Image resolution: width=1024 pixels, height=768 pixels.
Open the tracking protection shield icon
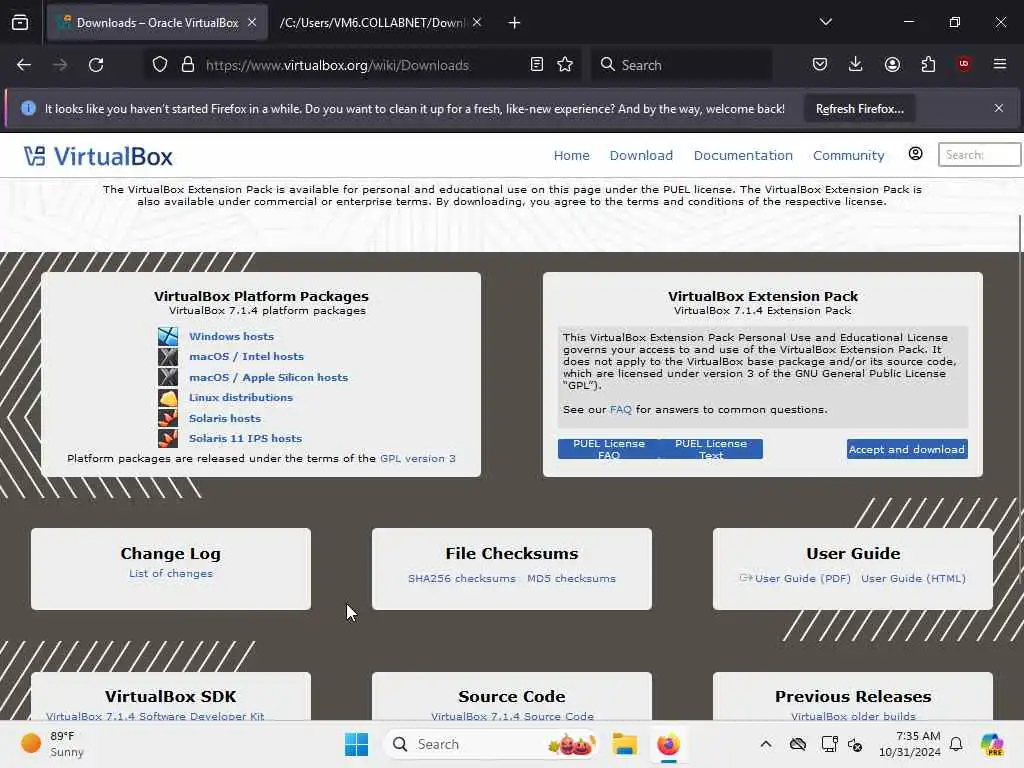tap(160, 65)
